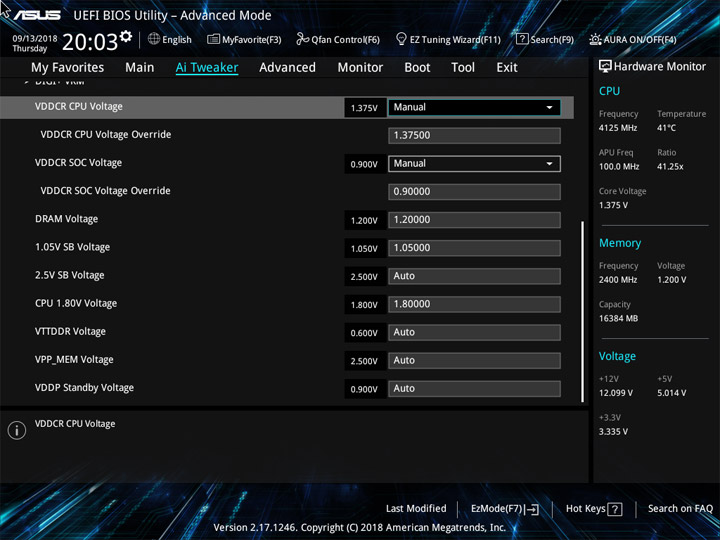Click the VDDCR CPU Voltage dropdown arrow
Screen dimensions: 720x540
[x=549, y=107]
